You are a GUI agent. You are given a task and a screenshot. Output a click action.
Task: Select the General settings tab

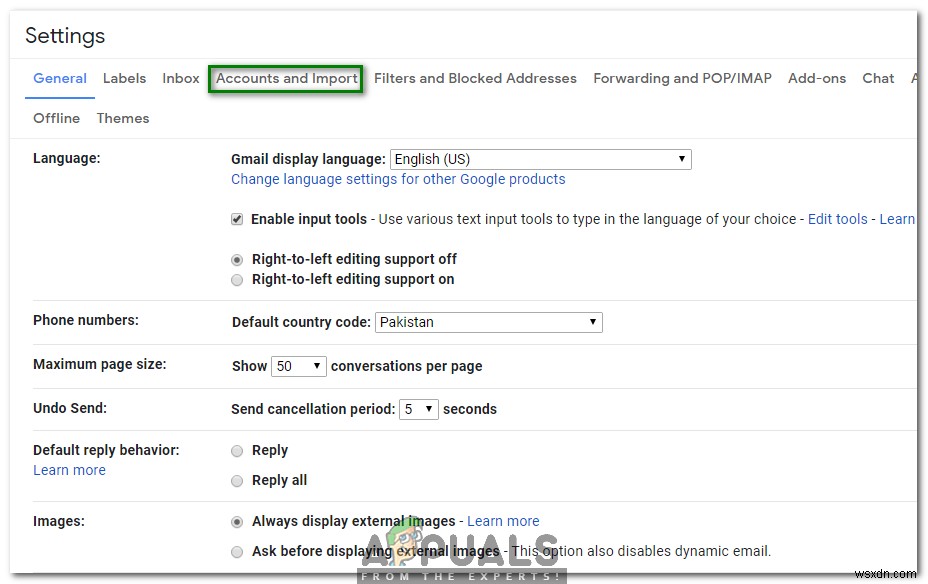click(59, 78)
